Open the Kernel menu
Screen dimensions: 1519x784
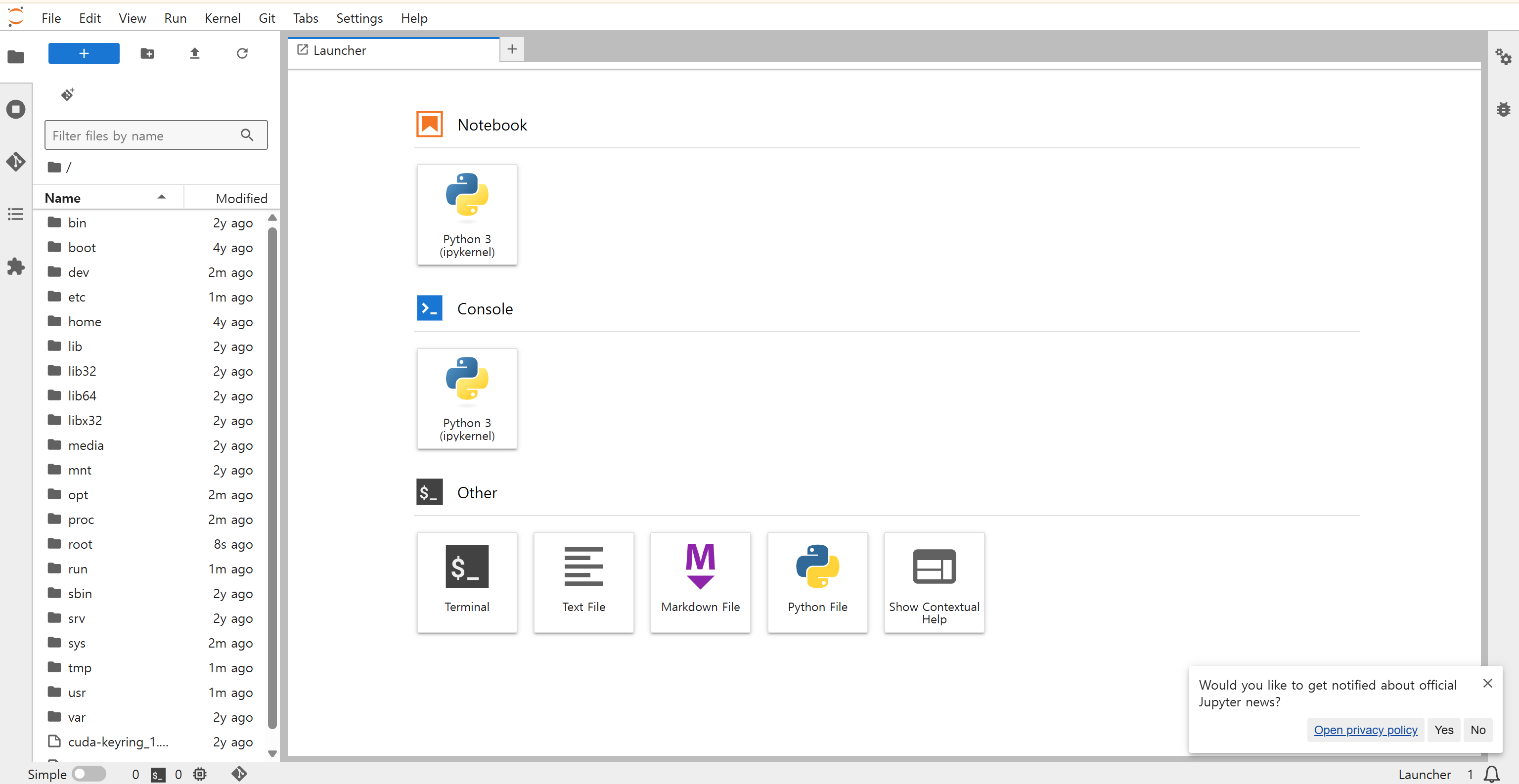click(x=223, y=18)
